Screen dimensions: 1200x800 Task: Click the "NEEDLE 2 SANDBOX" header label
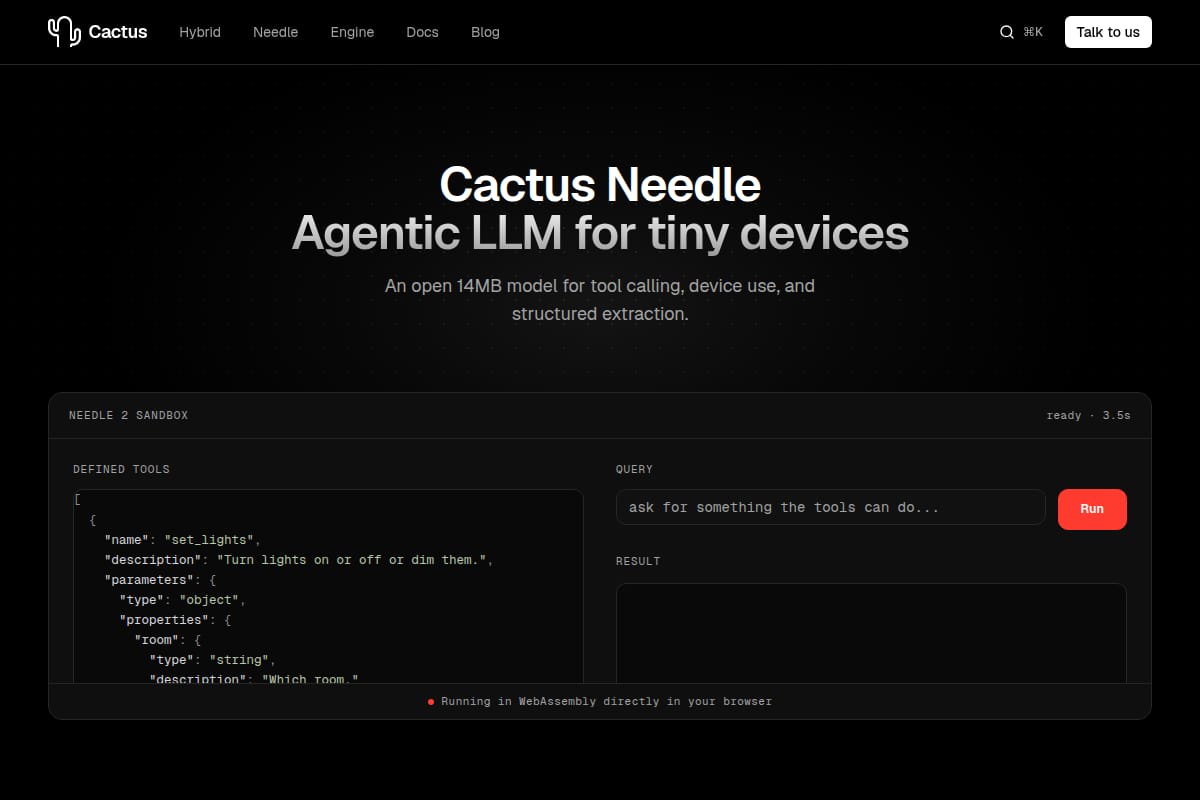tap(128, 415)
